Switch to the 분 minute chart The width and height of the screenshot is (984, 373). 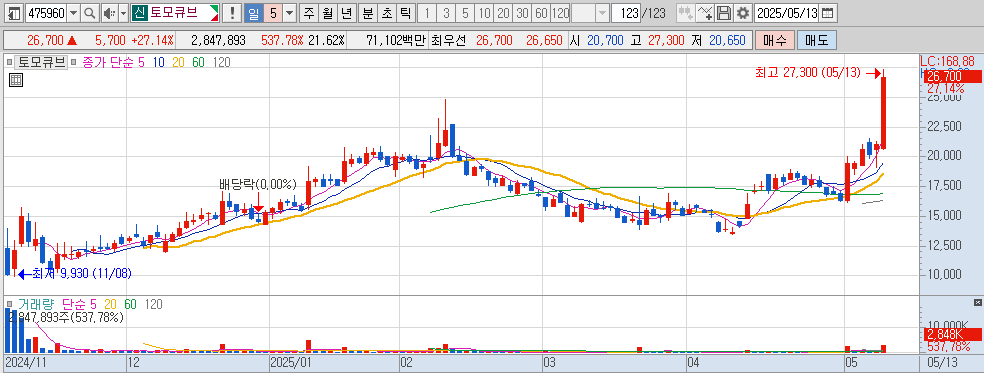point(368,13)
